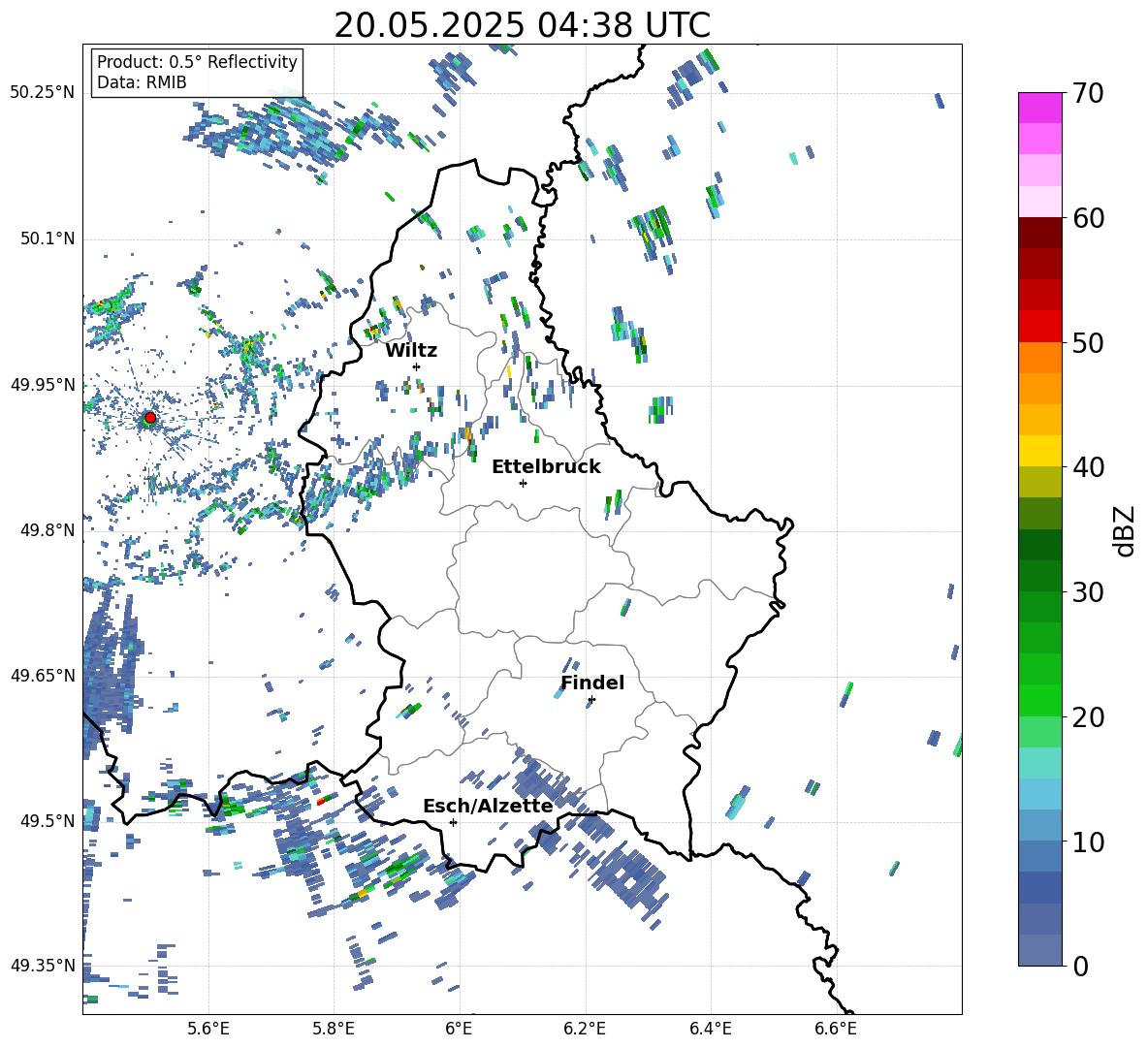Click the 49.35°N latitude label

[x=43, y=966]
